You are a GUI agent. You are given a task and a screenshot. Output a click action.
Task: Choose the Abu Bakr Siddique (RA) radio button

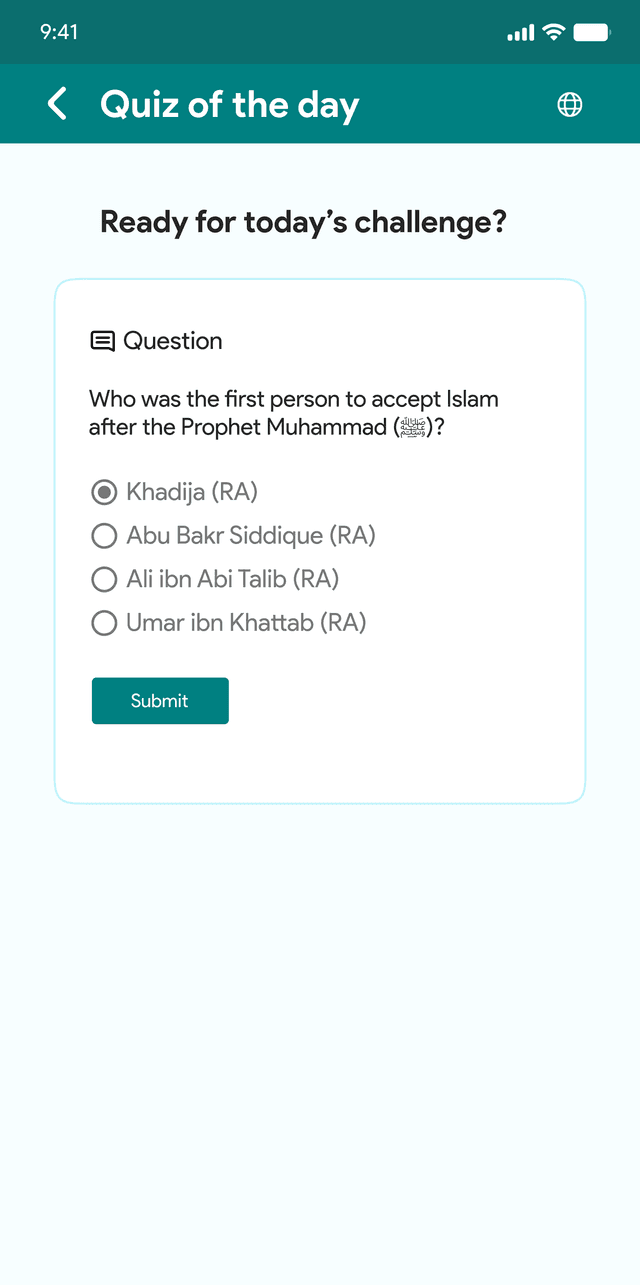click(x=104, y=536)
